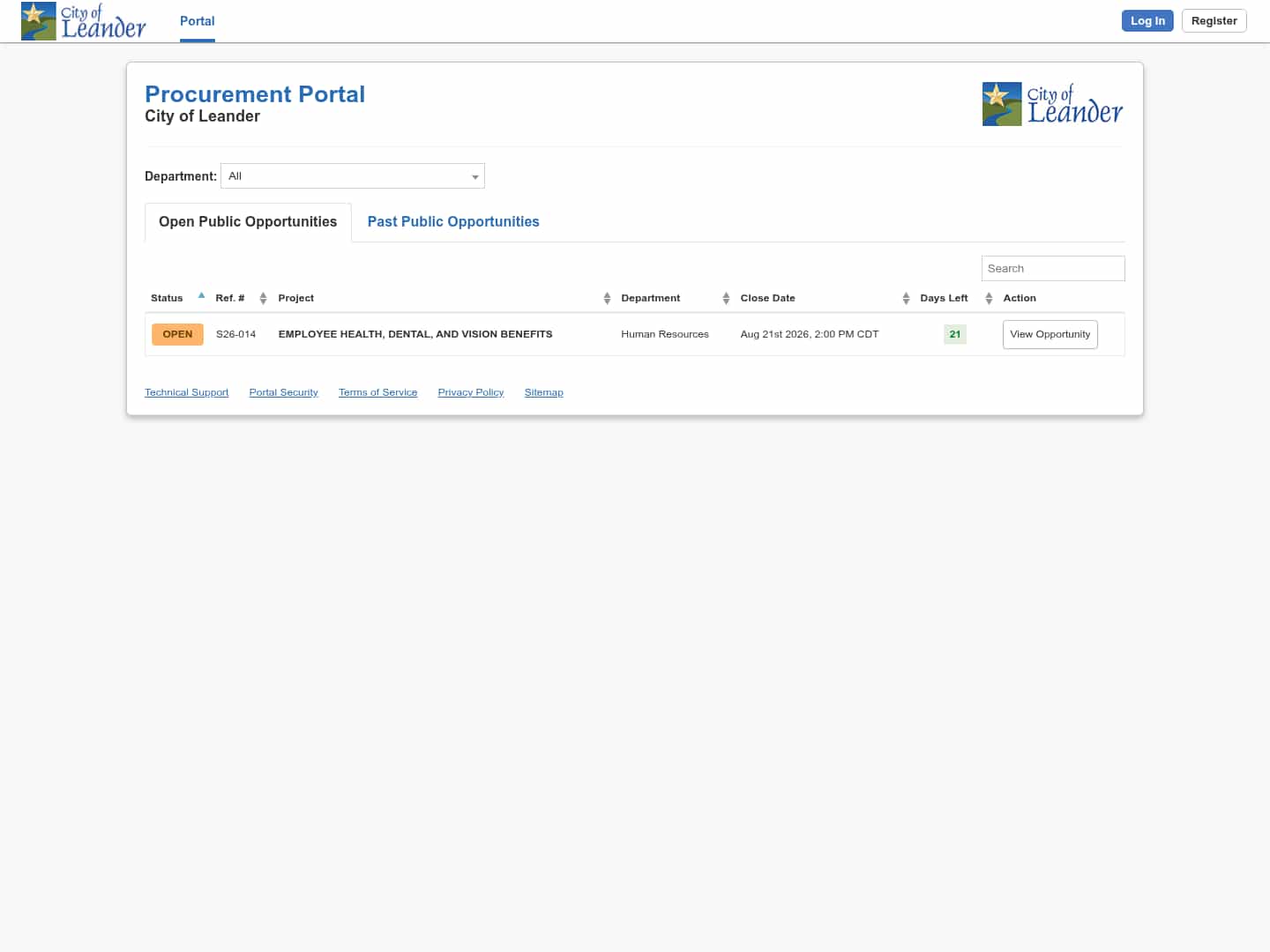Image resolution: width=1270 pixels, height=952 pixels.
Task: Click the 21 days left badge
Action: (x=955, y=334)
